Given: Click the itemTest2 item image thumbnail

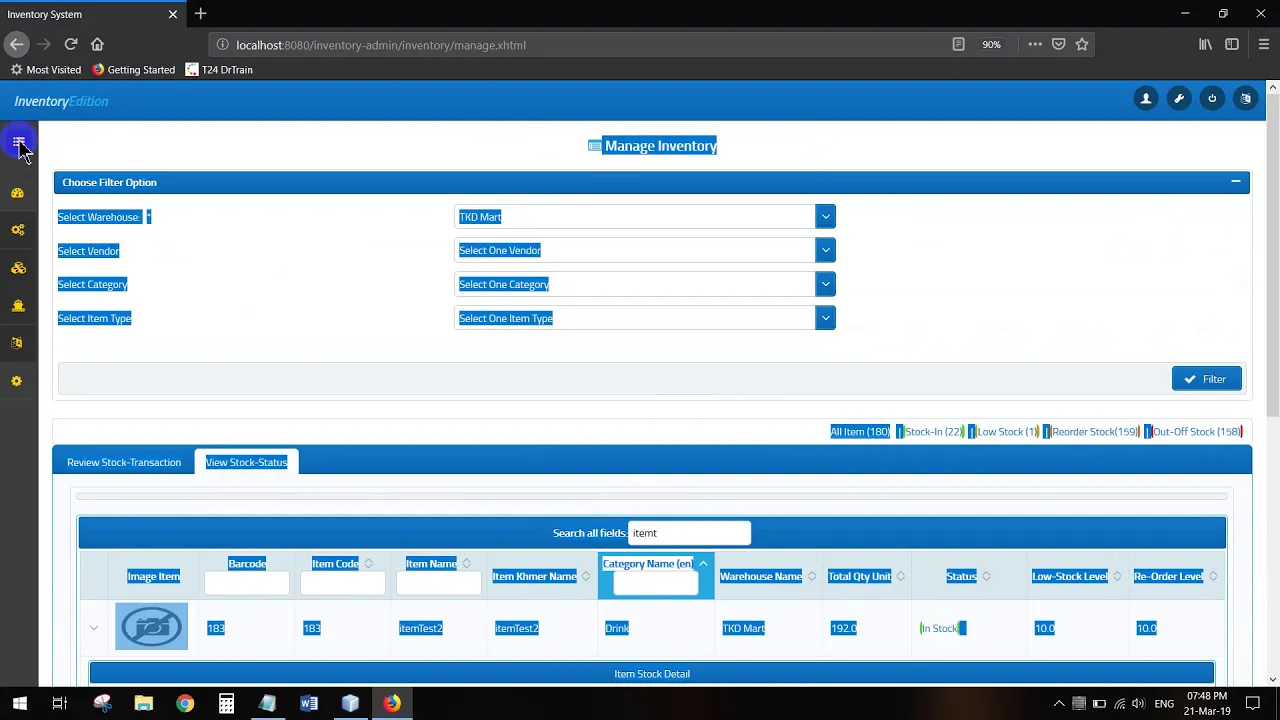Looking at the screenshot, I should point(151,627).
